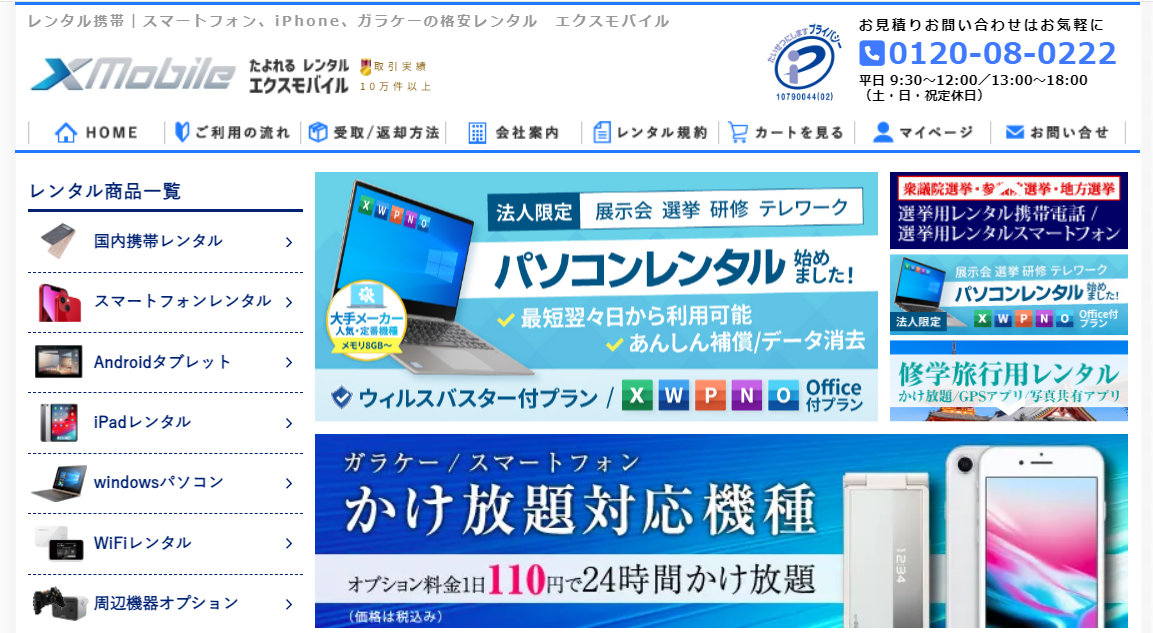Open ご利用の流れ menu item
This screenshot has width=1153, height=633.
click(232, 132)
